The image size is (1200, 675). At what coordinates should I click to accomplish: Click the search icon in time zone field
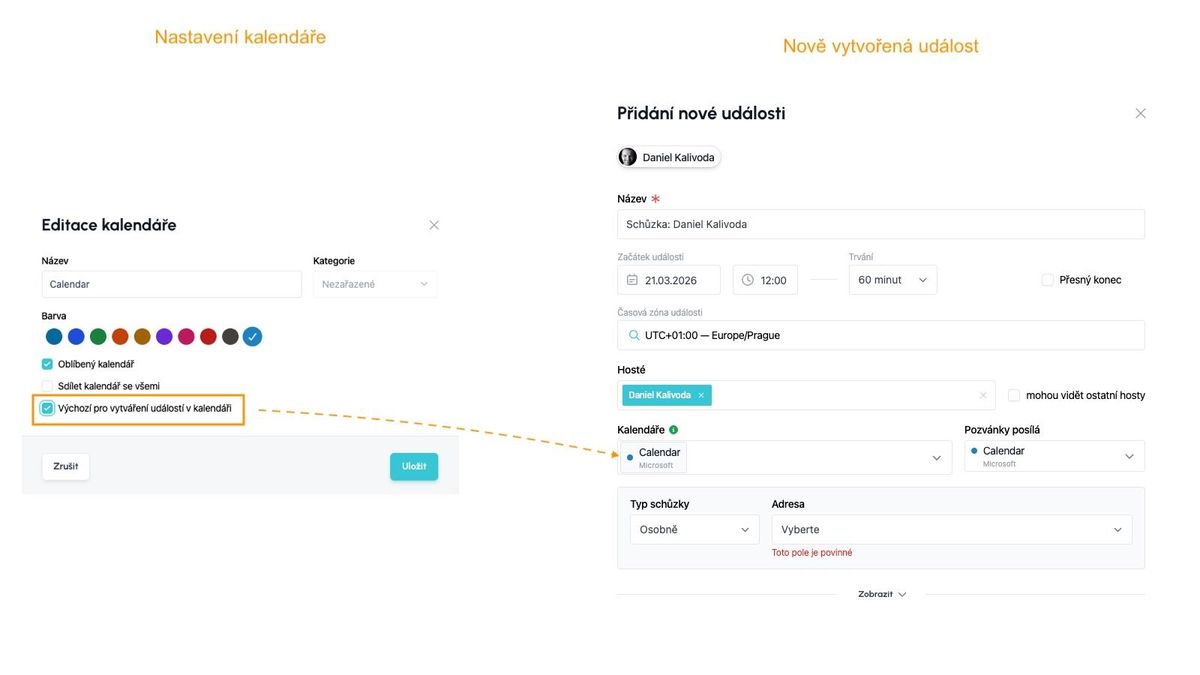[x=634, y=335]
